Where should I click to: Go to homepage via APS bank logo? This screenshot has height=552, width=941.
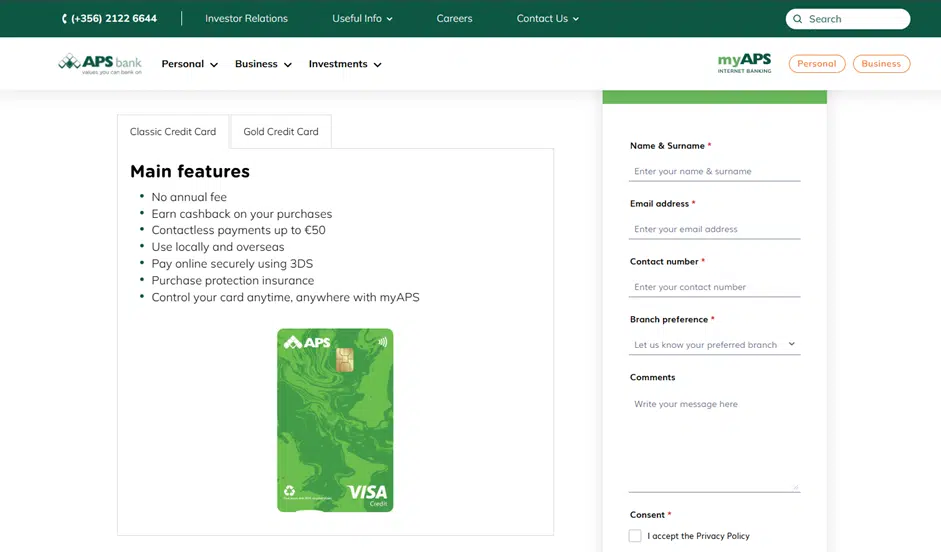point(100,64)
